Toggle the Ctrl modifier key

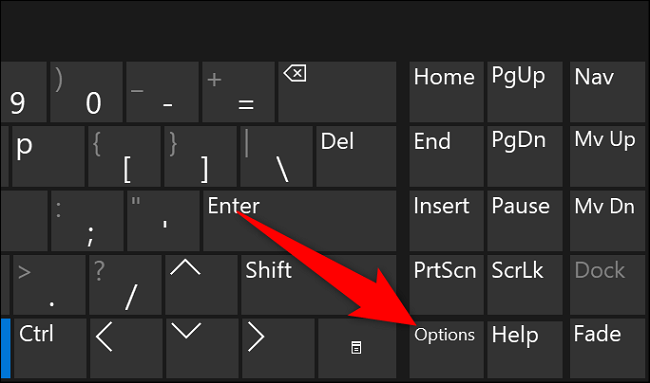coord(50,349)
